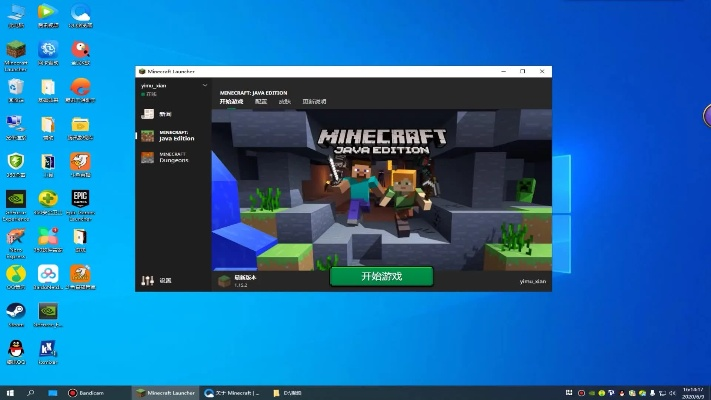The height and width of the screenshot is (400, 711).
Task: Click the taskbar clock and date
Action: click(691, 392)
